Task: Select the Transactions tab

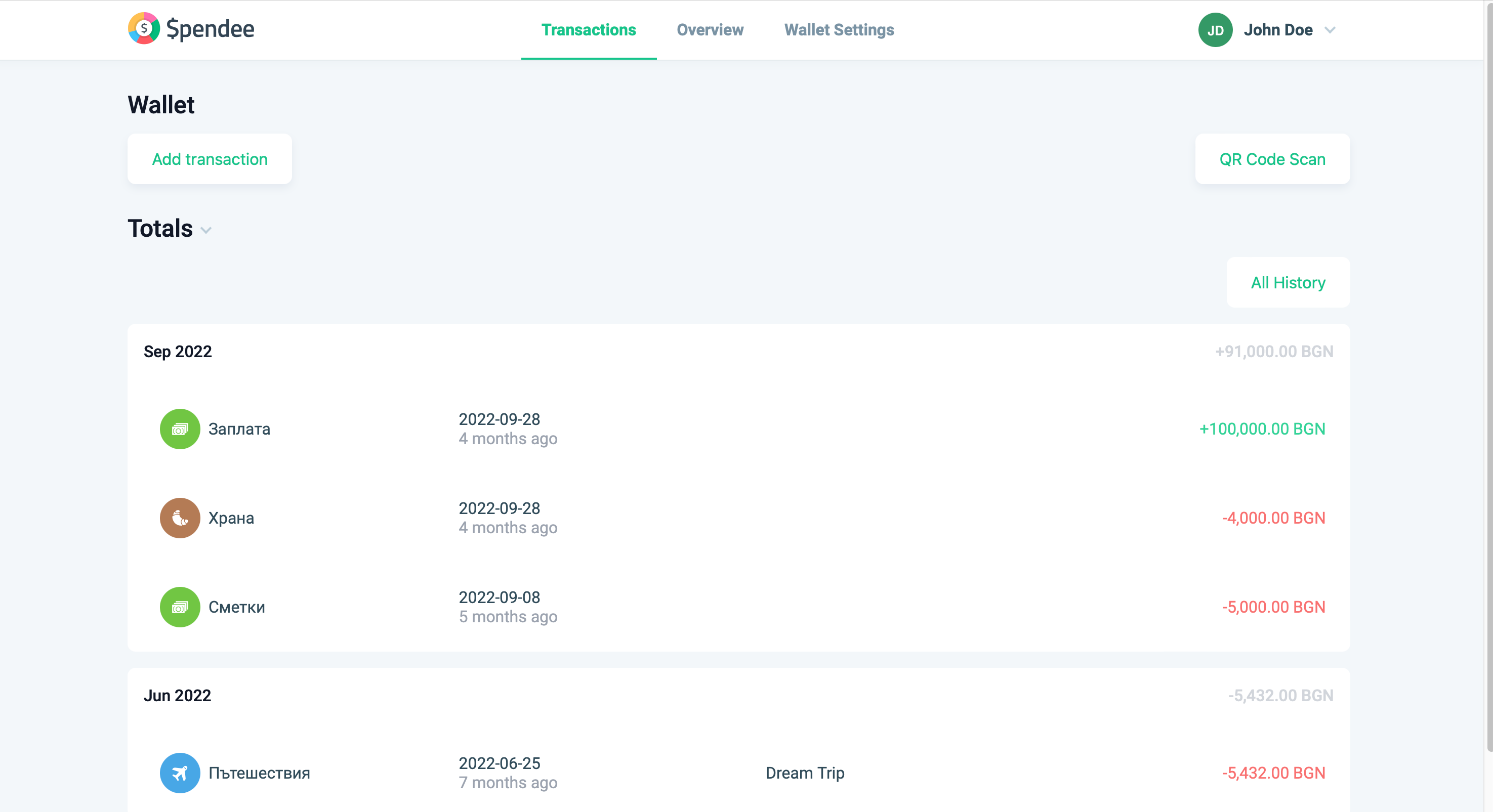Action: pos(588,30)
